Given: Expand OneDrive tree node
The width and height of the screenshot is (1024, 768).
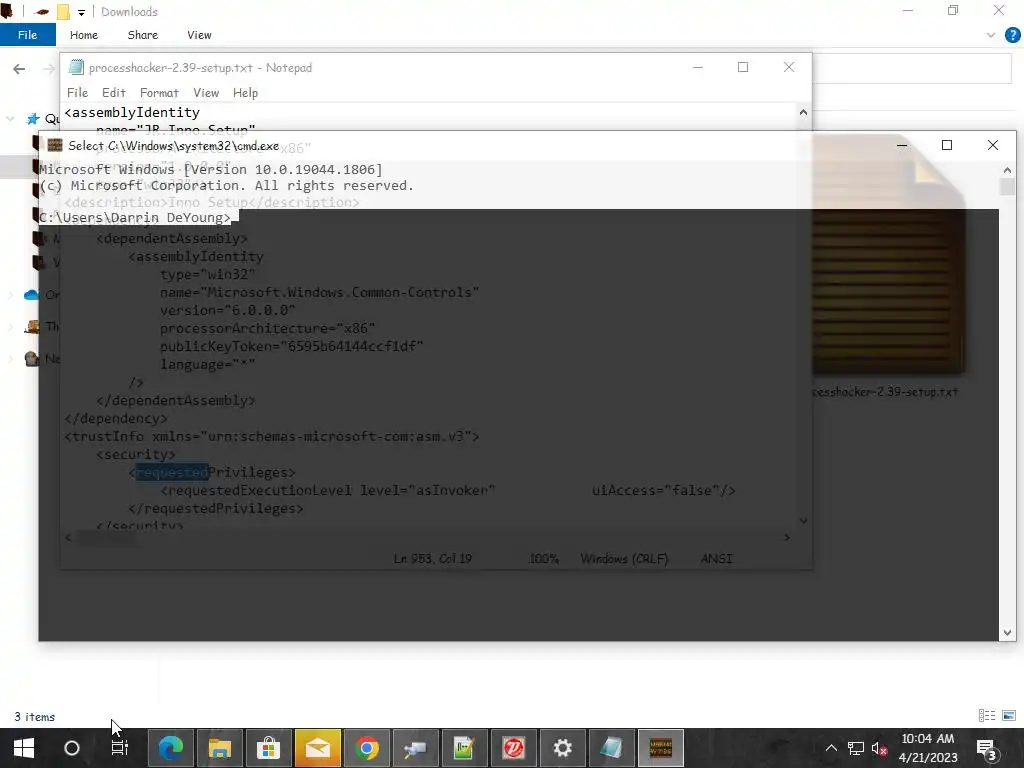Looking at the screenshot, I should tap(10, 295).
